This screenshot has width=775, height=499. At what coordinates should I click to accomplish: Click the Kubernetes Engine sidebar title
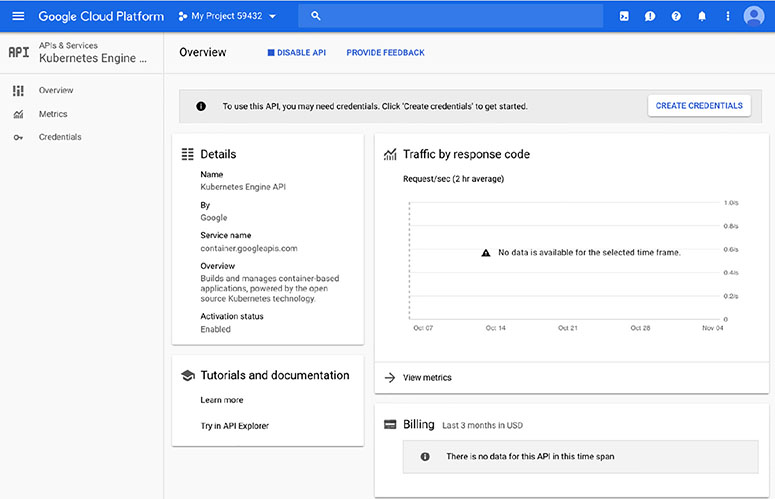coord(92,58)
